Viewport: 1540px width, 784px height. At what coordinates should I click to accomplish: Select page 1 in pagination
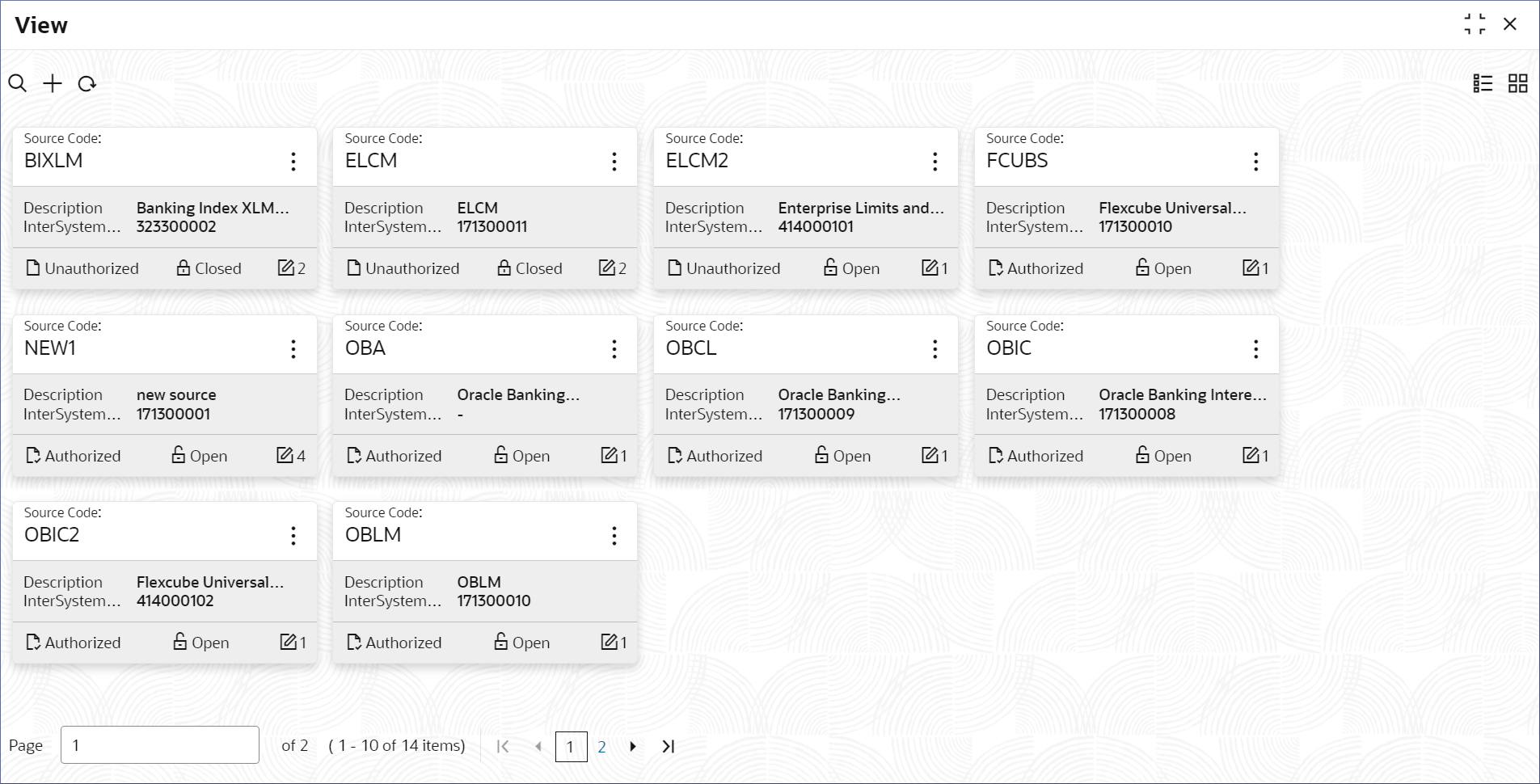click(571, 746)
